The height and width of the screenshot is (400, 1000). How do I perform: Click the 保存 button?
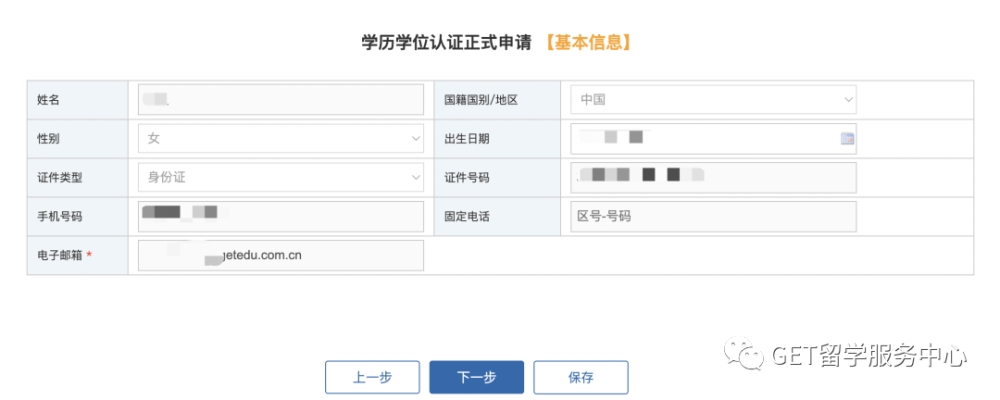tap(581, 377)
